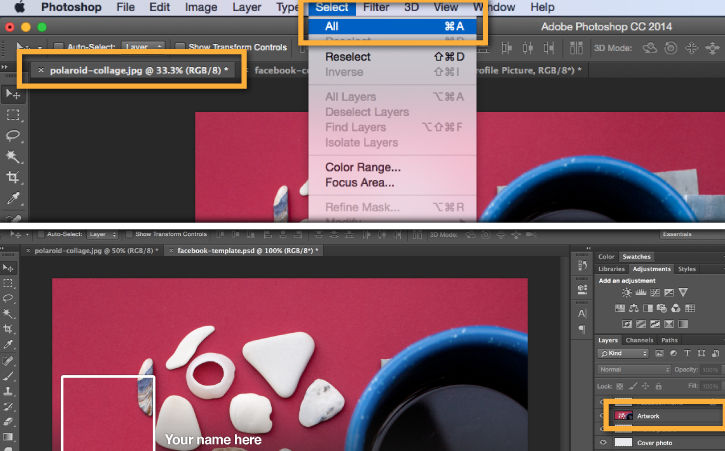Select the Magic Wand tool in the upper screenshot
Screen dimensions: 725x451
(12, 156)
